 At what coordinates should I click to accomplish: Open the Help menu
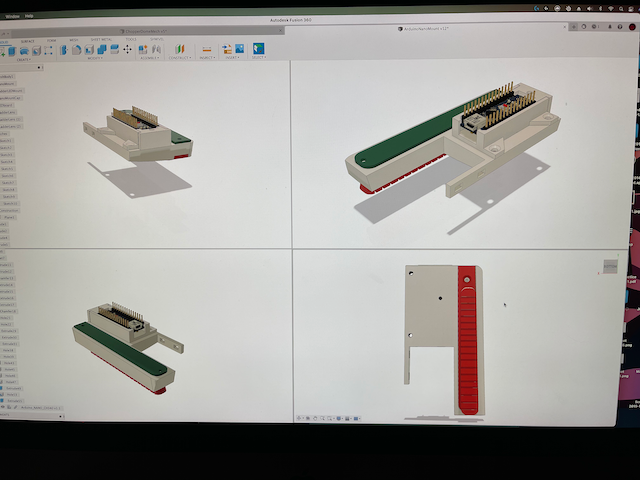pyautogui.click(x=29, y=16)
